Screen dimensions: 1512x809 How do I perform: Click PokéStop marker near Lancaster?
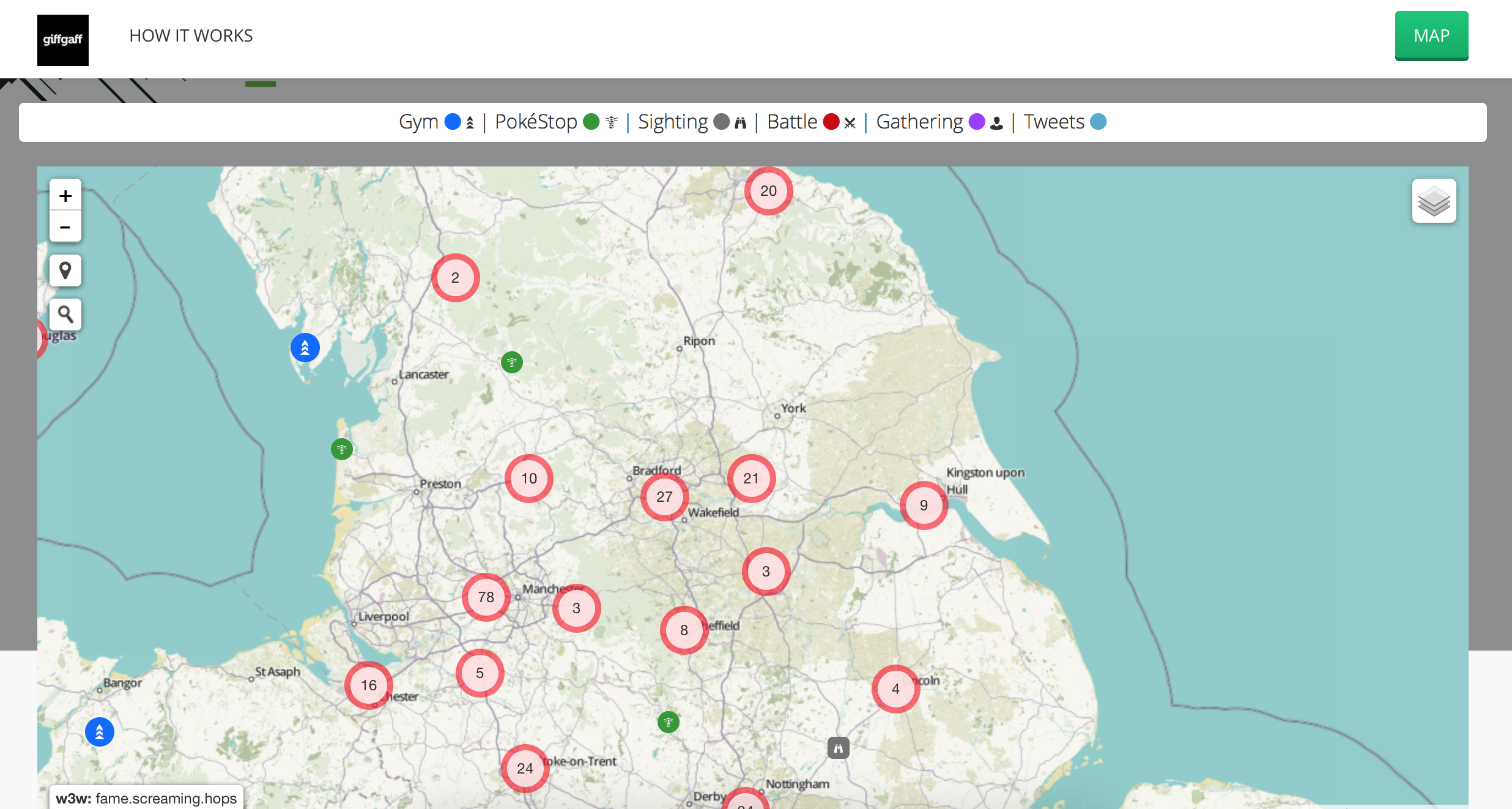(x=512, y=362)
